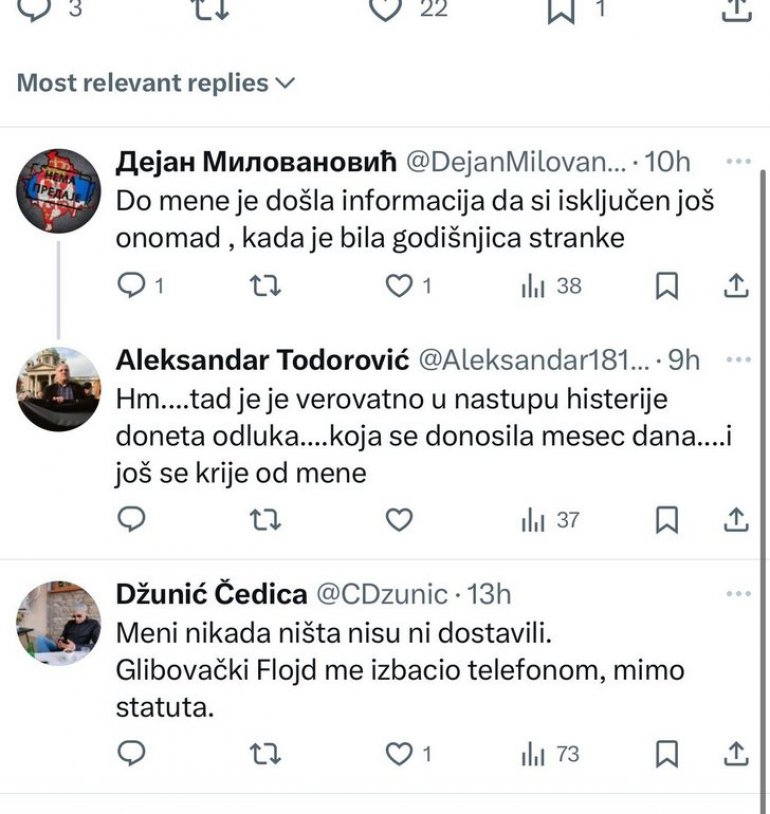
Task: Open more options on Dejan Milovanović's reply
Action: [x=738, y=163]
